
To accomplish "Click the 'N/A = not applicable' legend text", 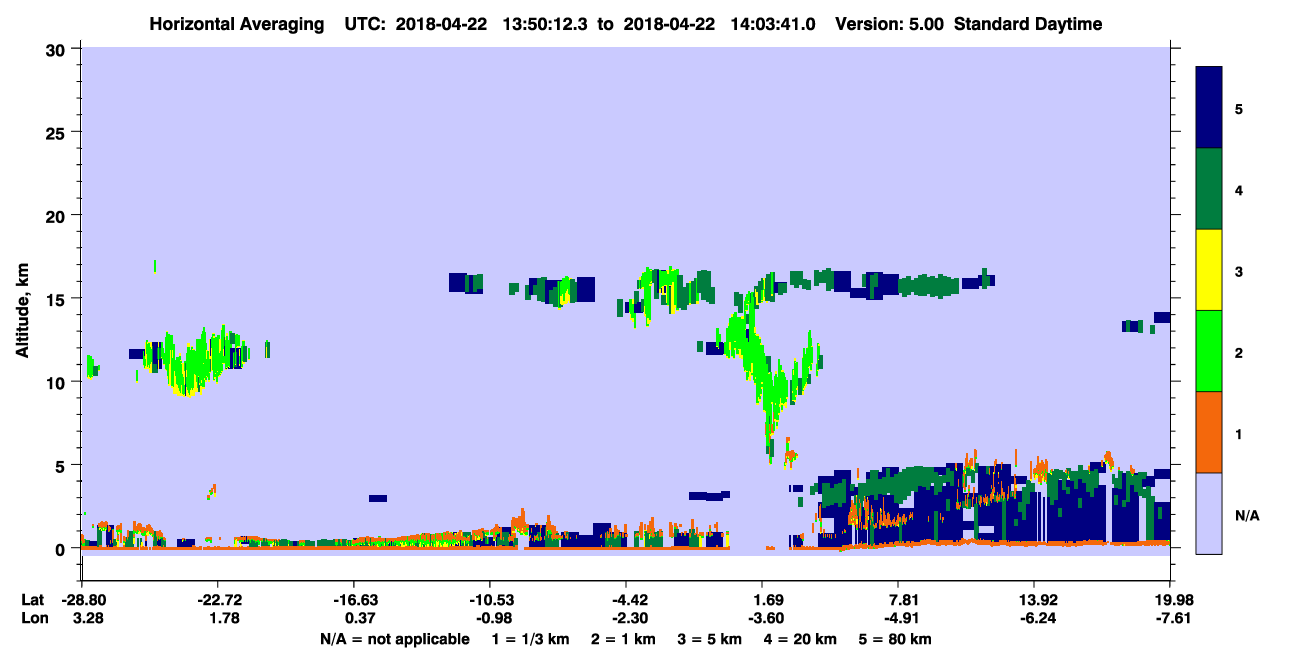I will pyautogui.click(x=394, y=639).
